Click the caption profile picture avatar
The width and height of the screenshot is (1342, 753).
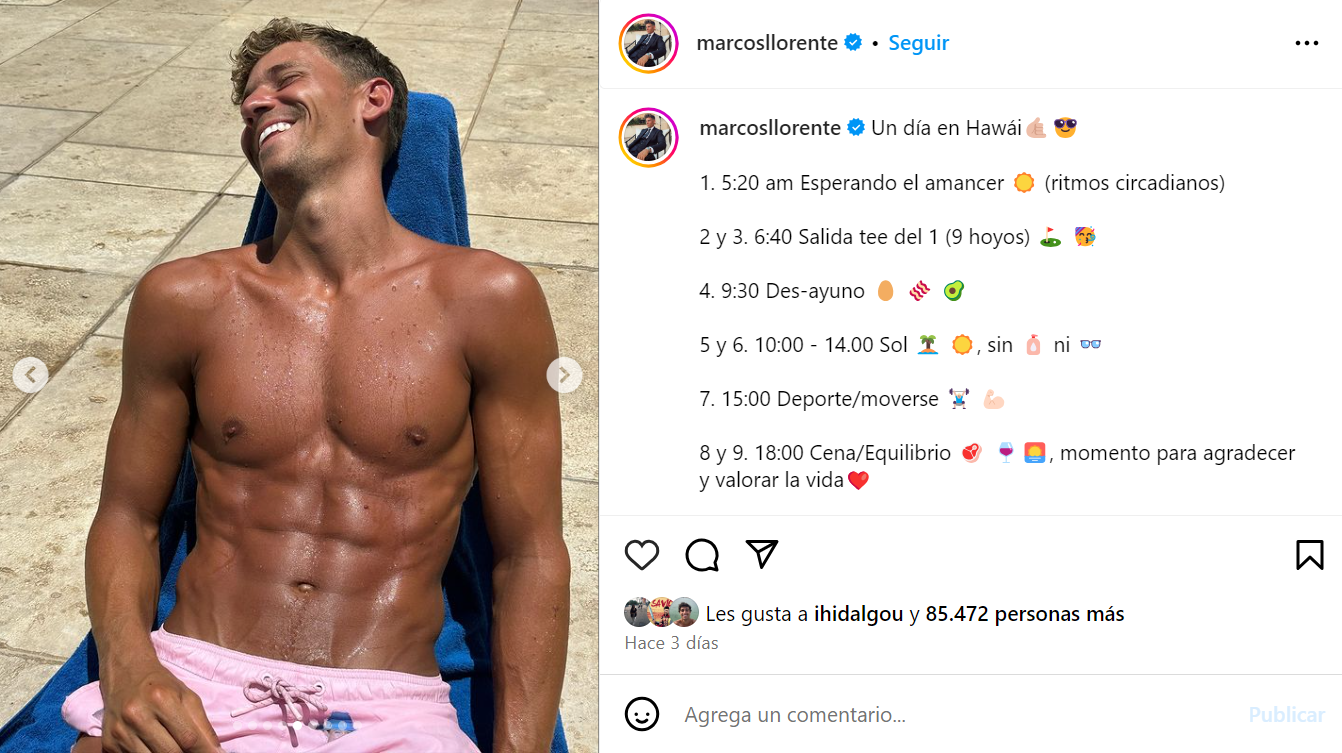(649, 137)
